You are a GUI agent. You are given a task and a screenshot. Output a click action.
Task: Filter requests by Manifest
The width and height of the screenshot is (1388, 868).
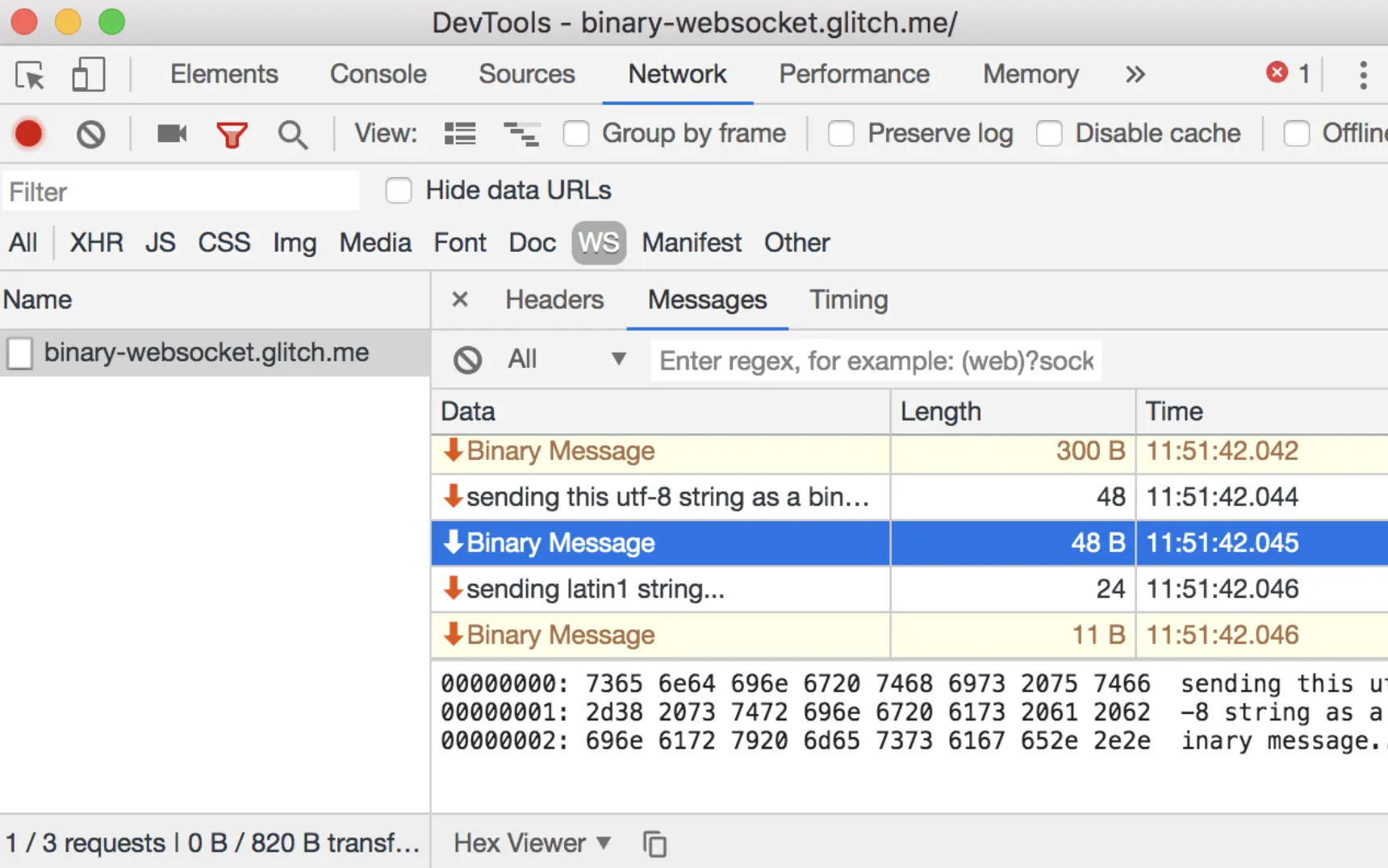tap(692, 242)
